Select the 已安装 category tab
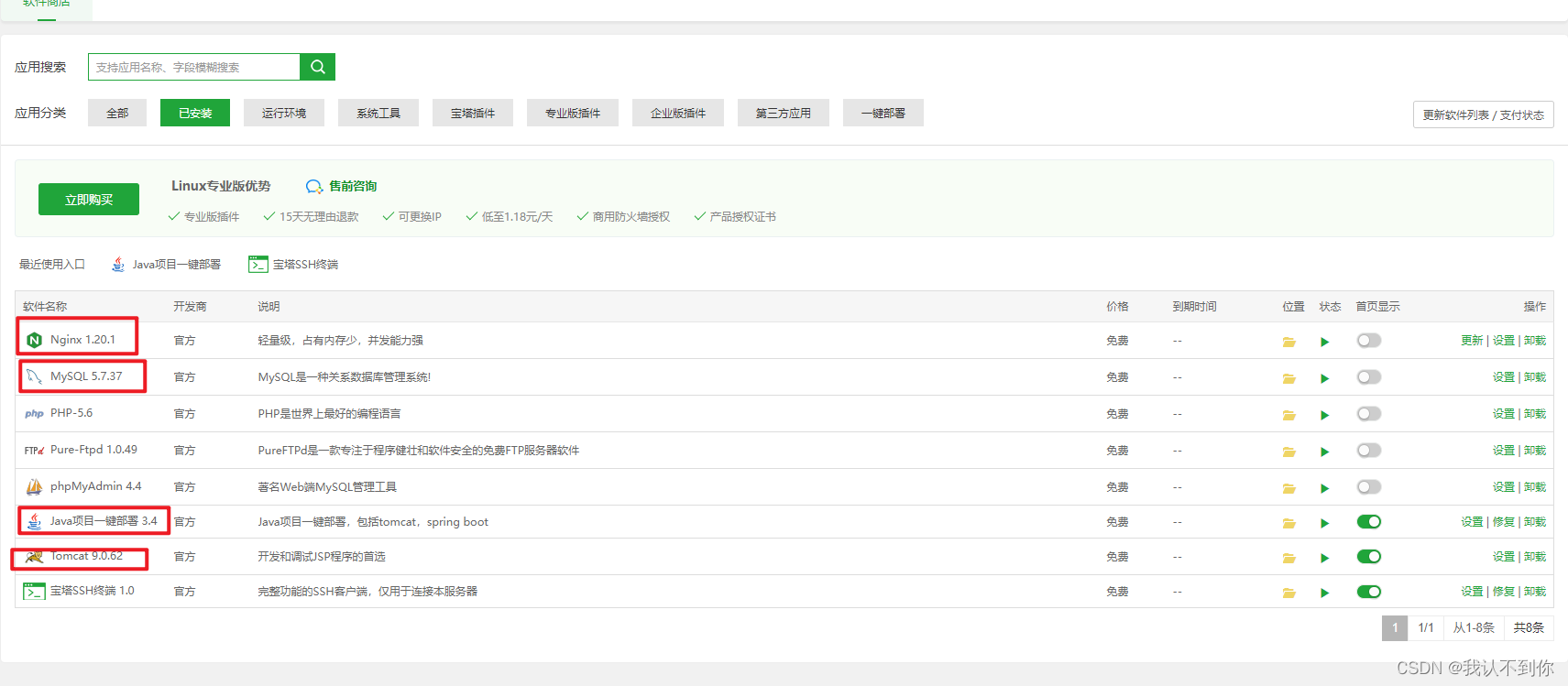 pyautogui.click(x=195, y=113)
